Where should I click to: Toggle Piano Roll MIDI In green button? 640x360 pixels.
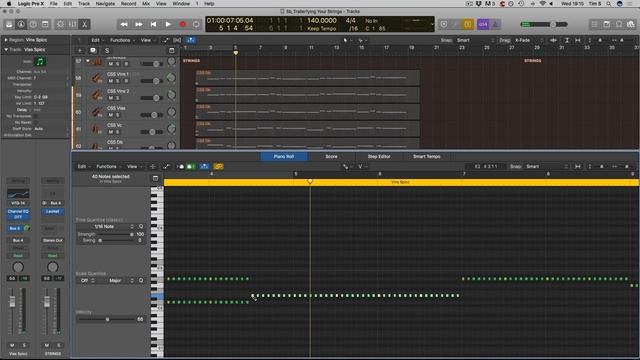190,167
